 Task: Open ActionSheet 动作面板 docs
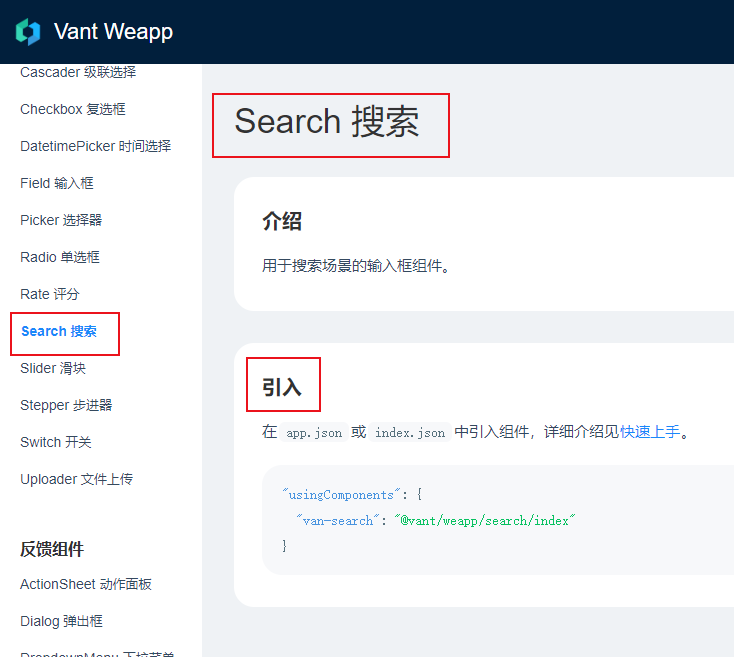point(86,584)
